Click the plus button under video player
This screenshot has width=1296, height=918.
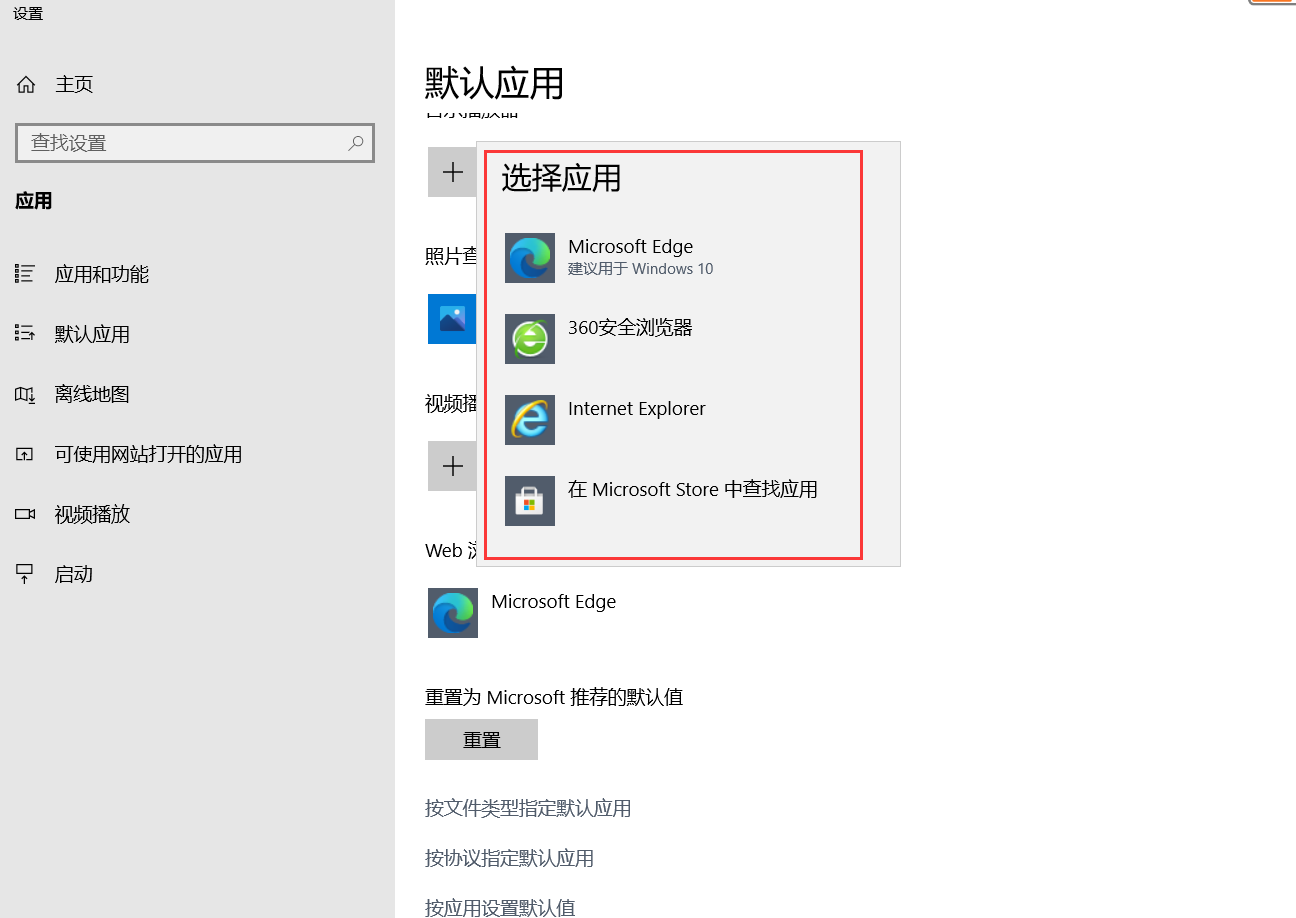click(x=452, y=466)
